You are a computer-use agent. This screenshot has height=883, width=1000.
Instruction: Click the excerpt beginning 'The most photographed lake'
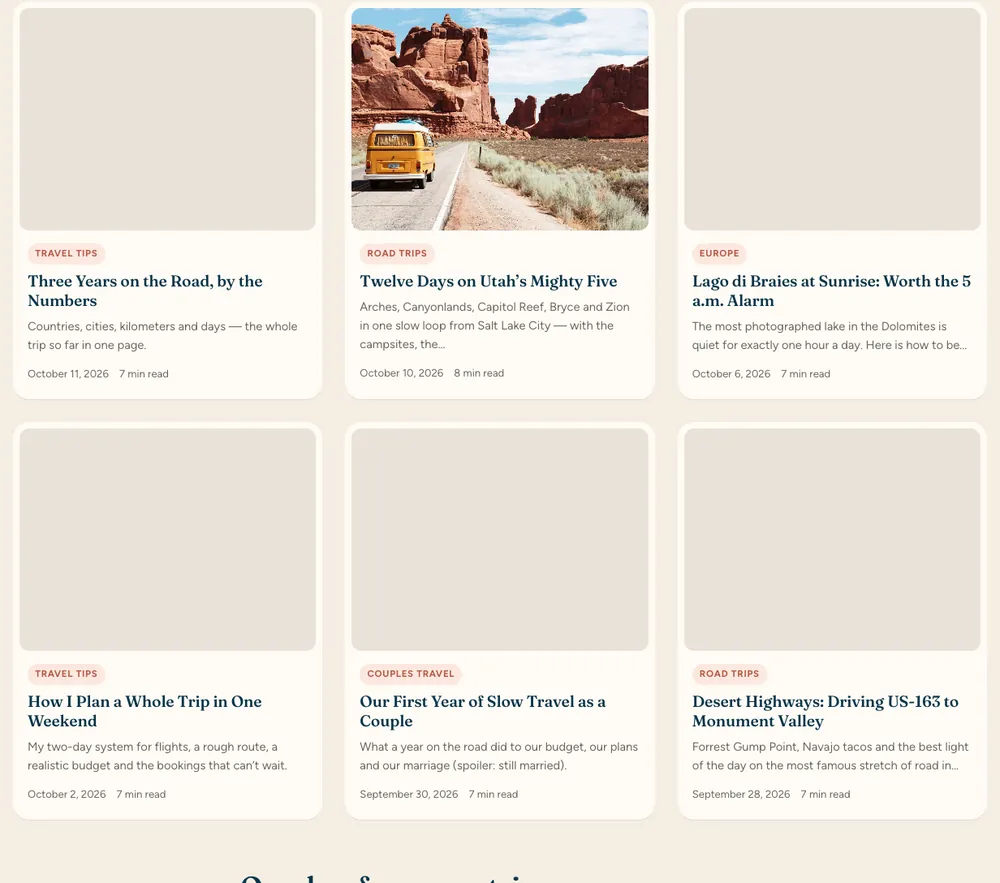pyautogui.click(x=829, y=335)
